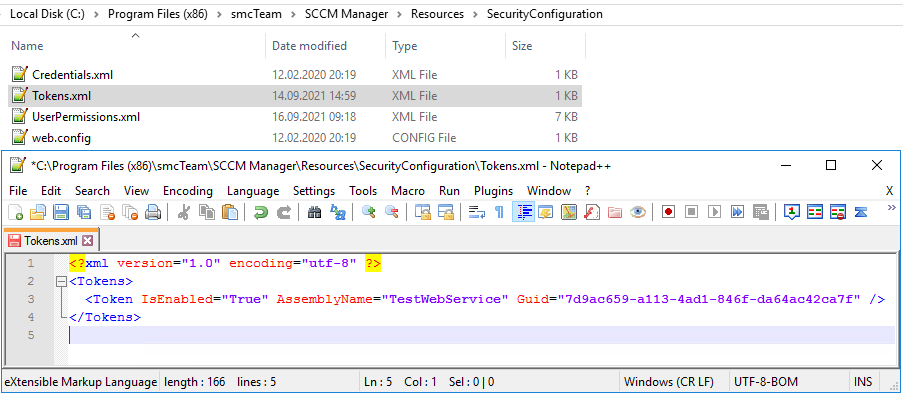Save the file with the Save icon
Image resolution: width=903 pixels, height=393 pixels.
[60, 212]
